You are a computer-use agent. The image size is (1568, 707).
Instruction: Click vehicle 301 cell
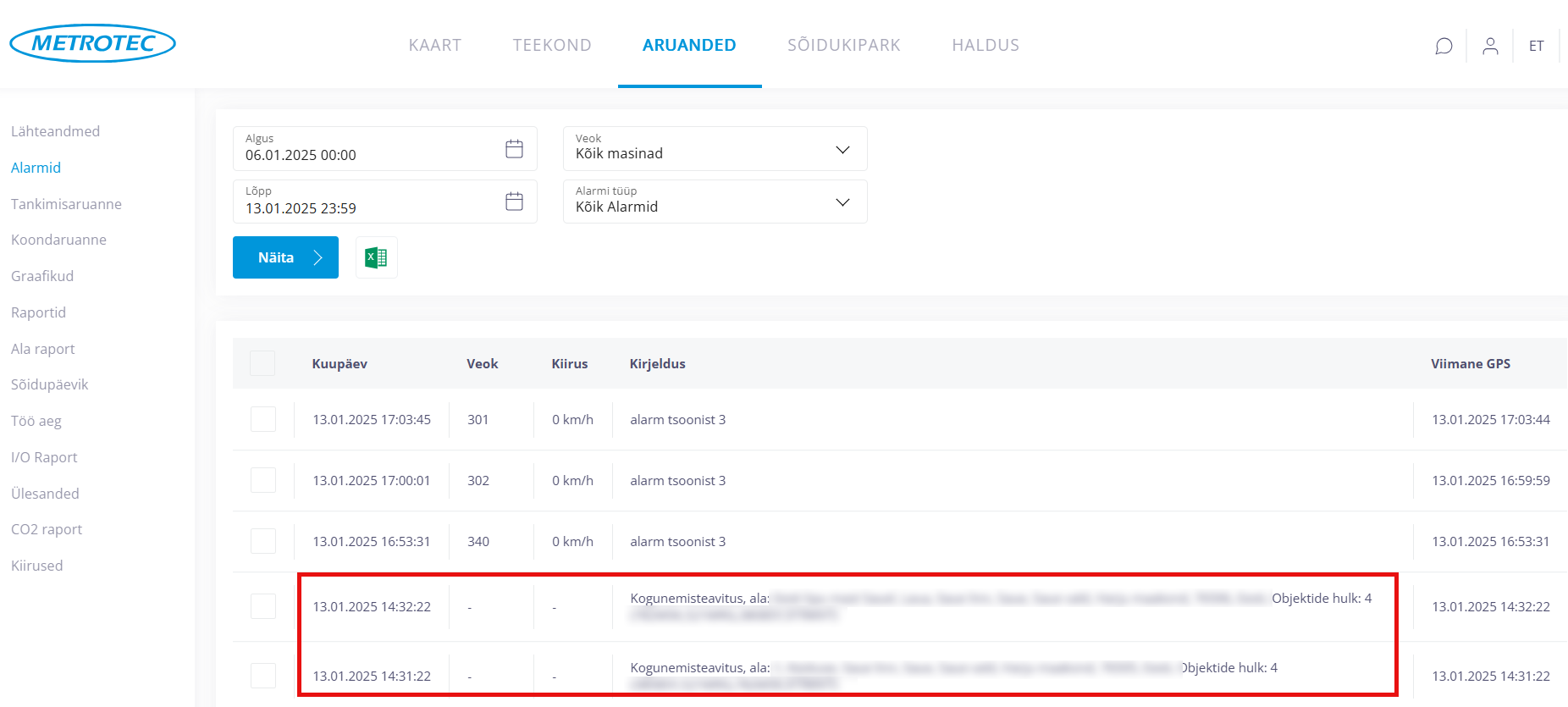478,419
